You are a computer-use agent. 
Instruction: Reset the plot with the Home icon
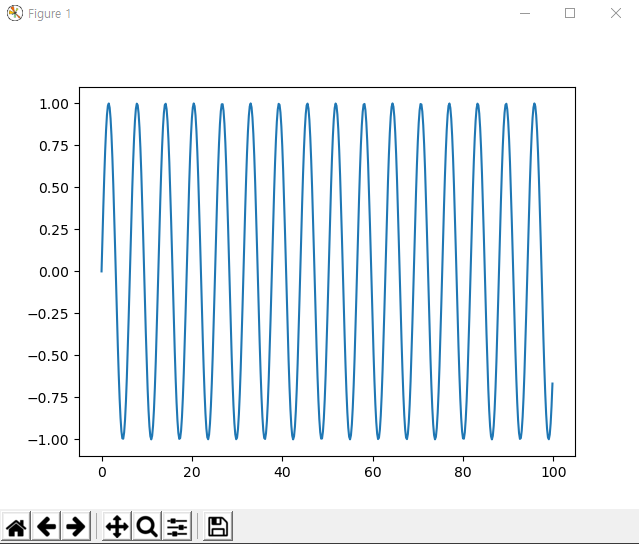point(16,527)
